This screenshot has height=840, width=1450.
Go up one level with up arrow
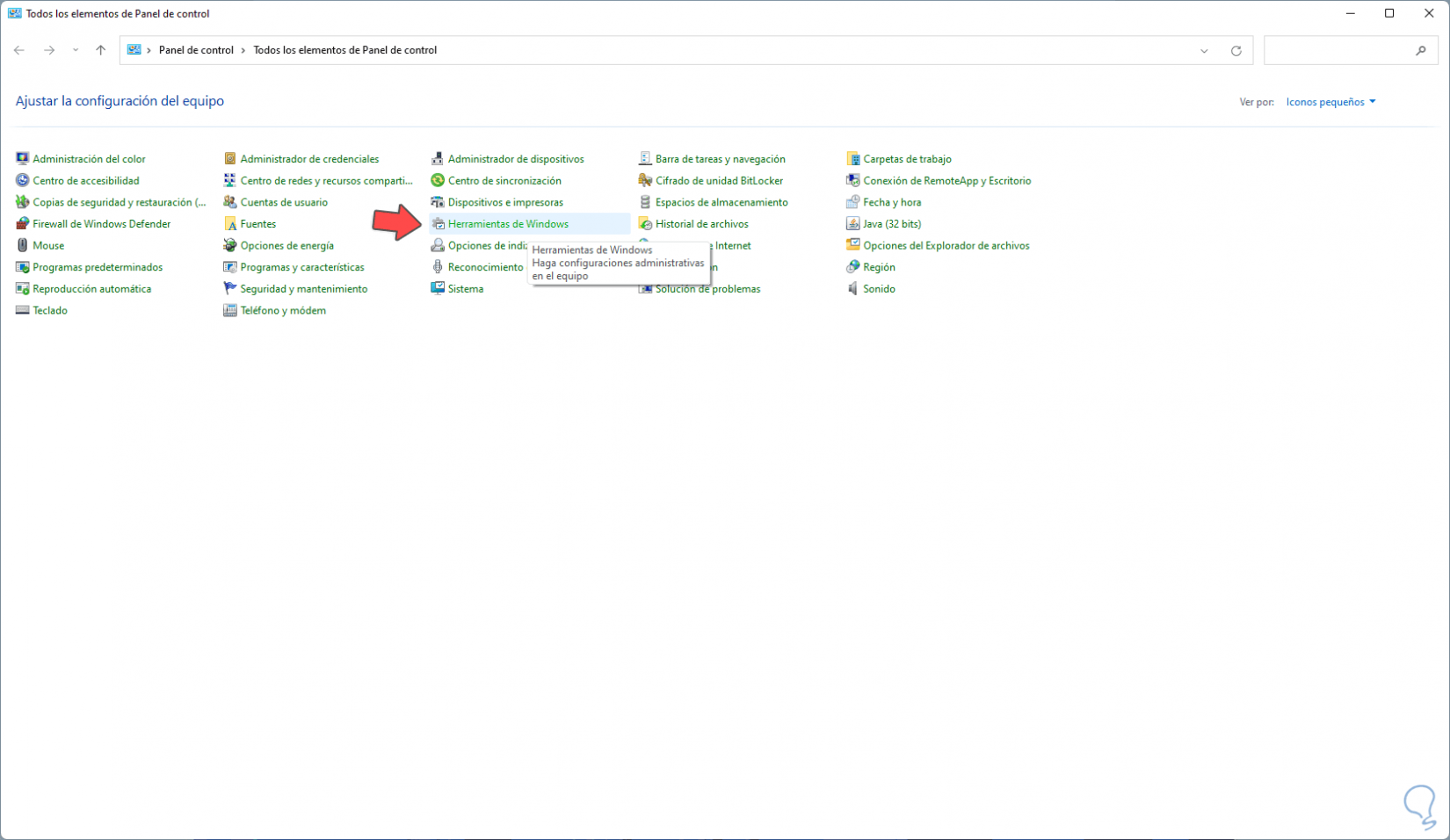pos(101,50)
